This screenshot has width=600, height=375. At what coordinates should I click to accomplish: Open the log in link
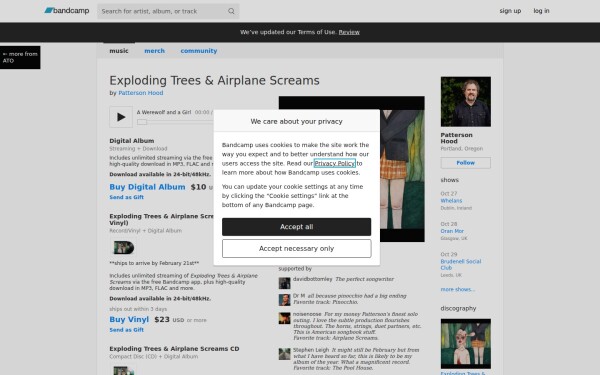pyautogui.click(x=541, y=11)
